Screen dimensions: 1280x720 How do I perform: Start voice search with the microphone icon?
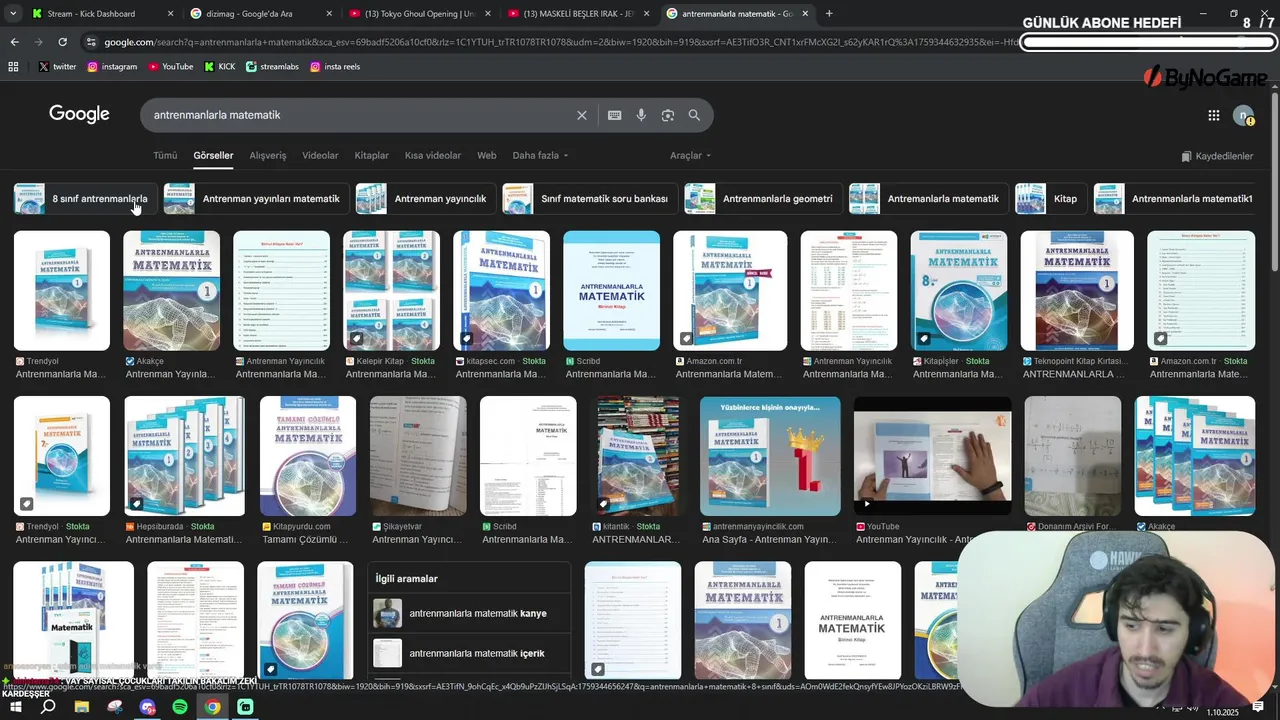click(x=641, y=115)
